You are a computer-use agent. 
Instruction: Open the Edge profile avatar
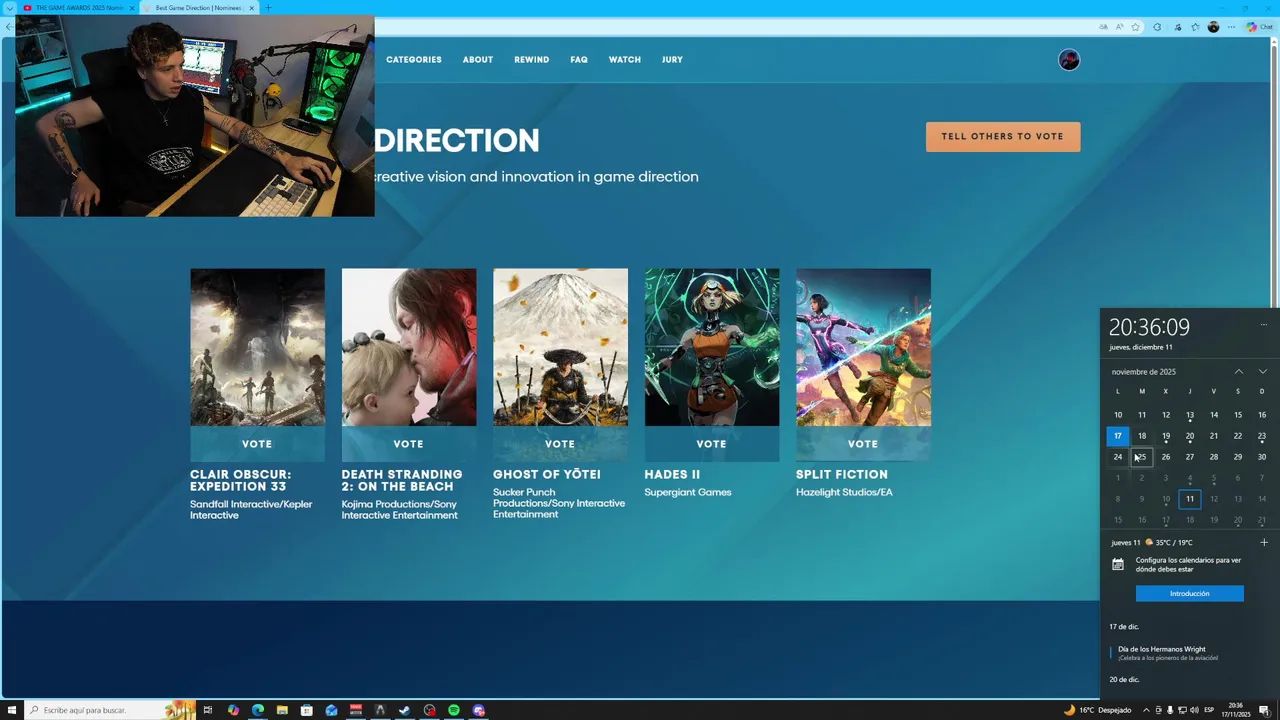[1213, 27]
